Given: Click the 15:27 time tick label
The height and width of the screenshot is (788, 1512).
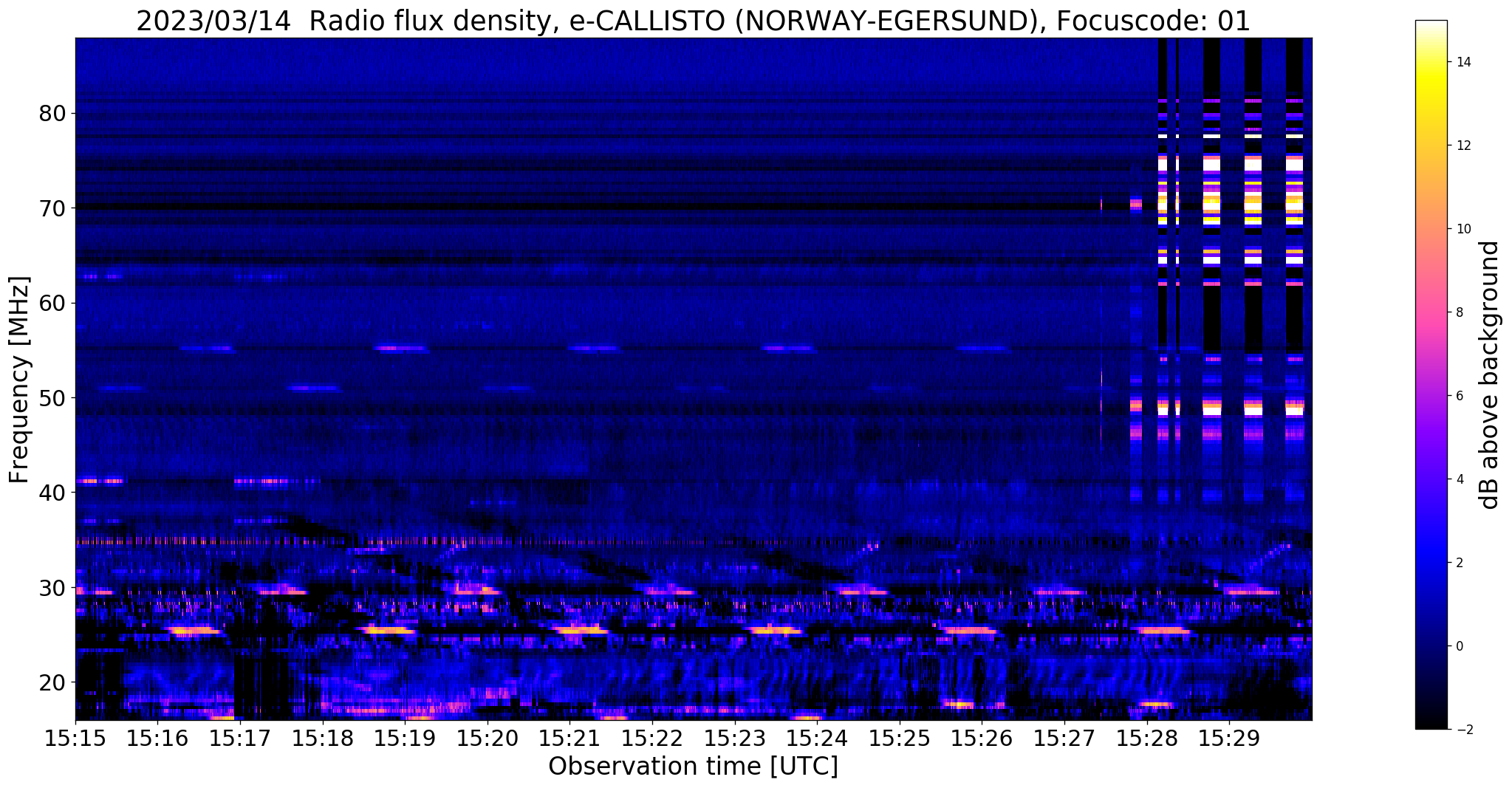Looking at the screenshot, I should (1064, 739).
